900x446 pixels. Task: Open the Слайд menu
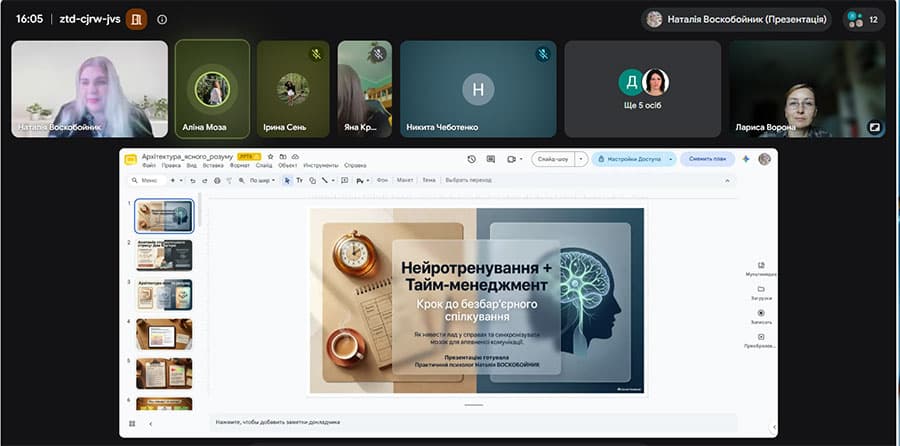click(264, 165)
